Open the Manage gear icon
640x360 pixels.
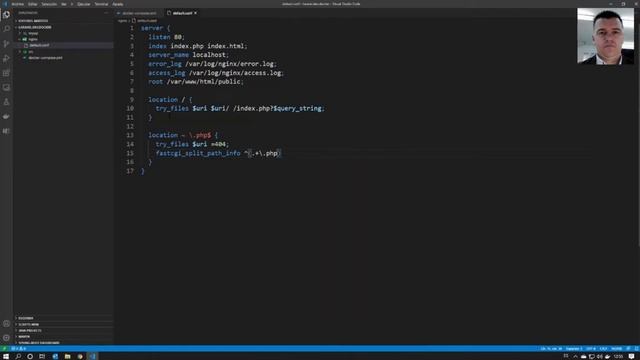(x=6, y=338)
